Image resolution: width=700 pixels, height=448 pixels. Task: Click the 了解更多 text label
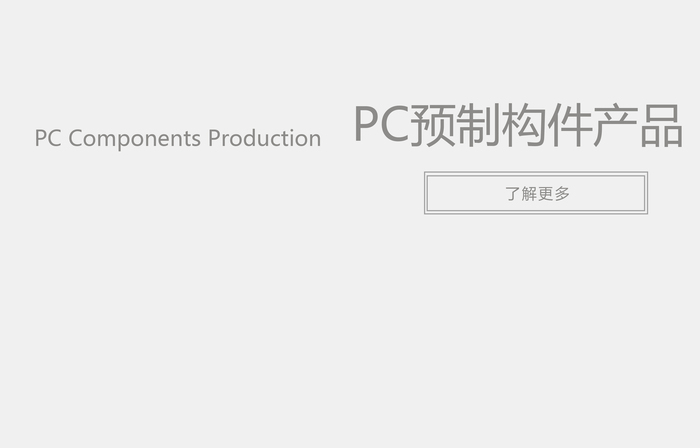[538, 194]
